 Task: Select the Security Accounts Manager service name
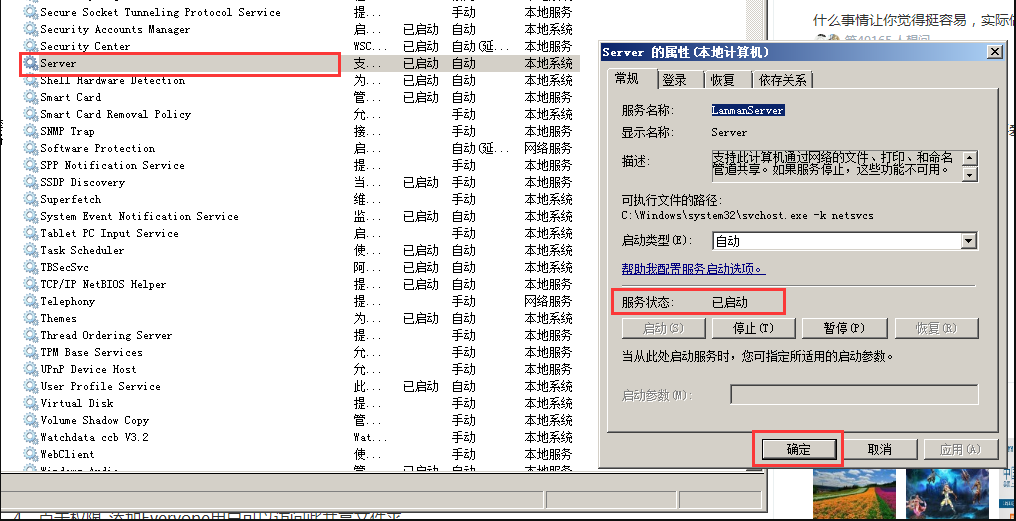pos(115,30)
